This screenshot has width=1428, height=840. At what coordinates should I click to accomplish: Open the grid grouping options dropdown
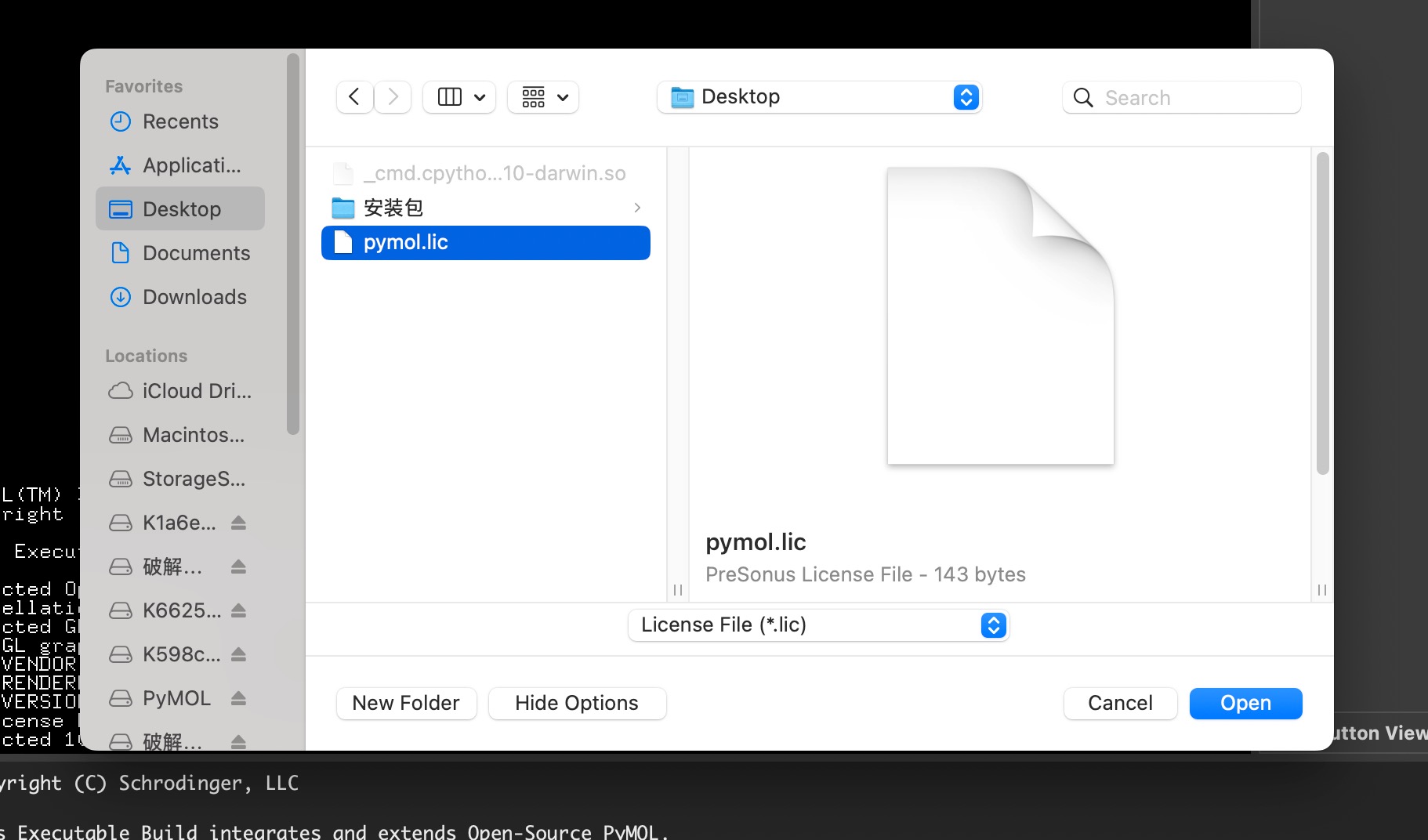tap(543, 97)
